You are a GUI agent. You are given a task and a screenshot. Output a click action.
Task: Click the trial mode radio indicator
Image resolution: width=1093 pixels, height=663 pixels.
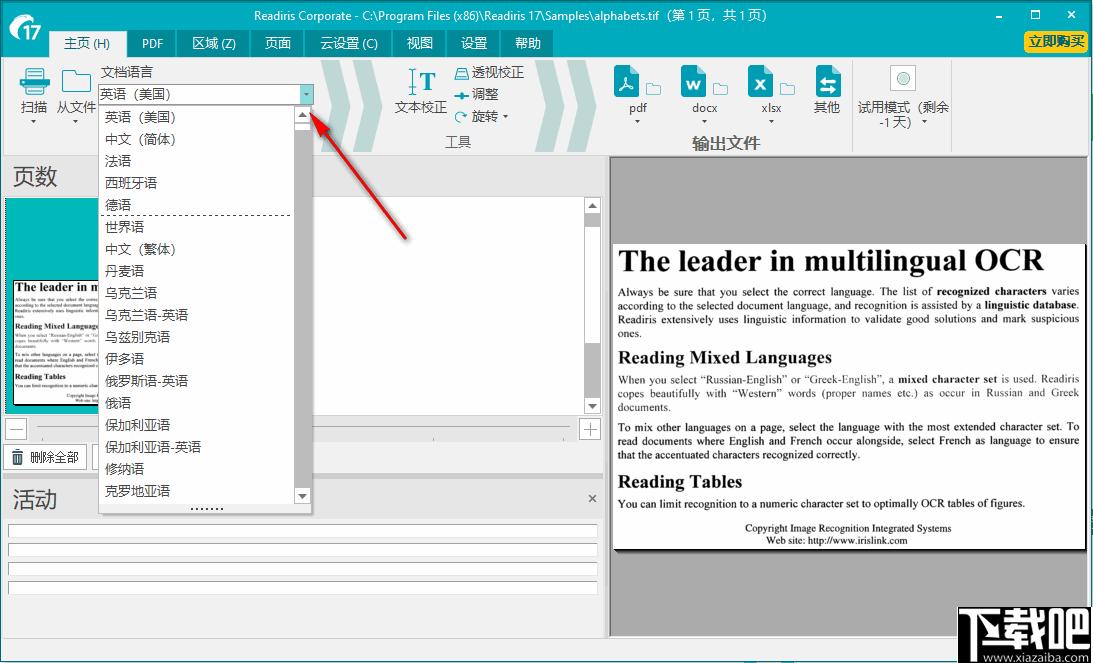[x=903, y=78]
